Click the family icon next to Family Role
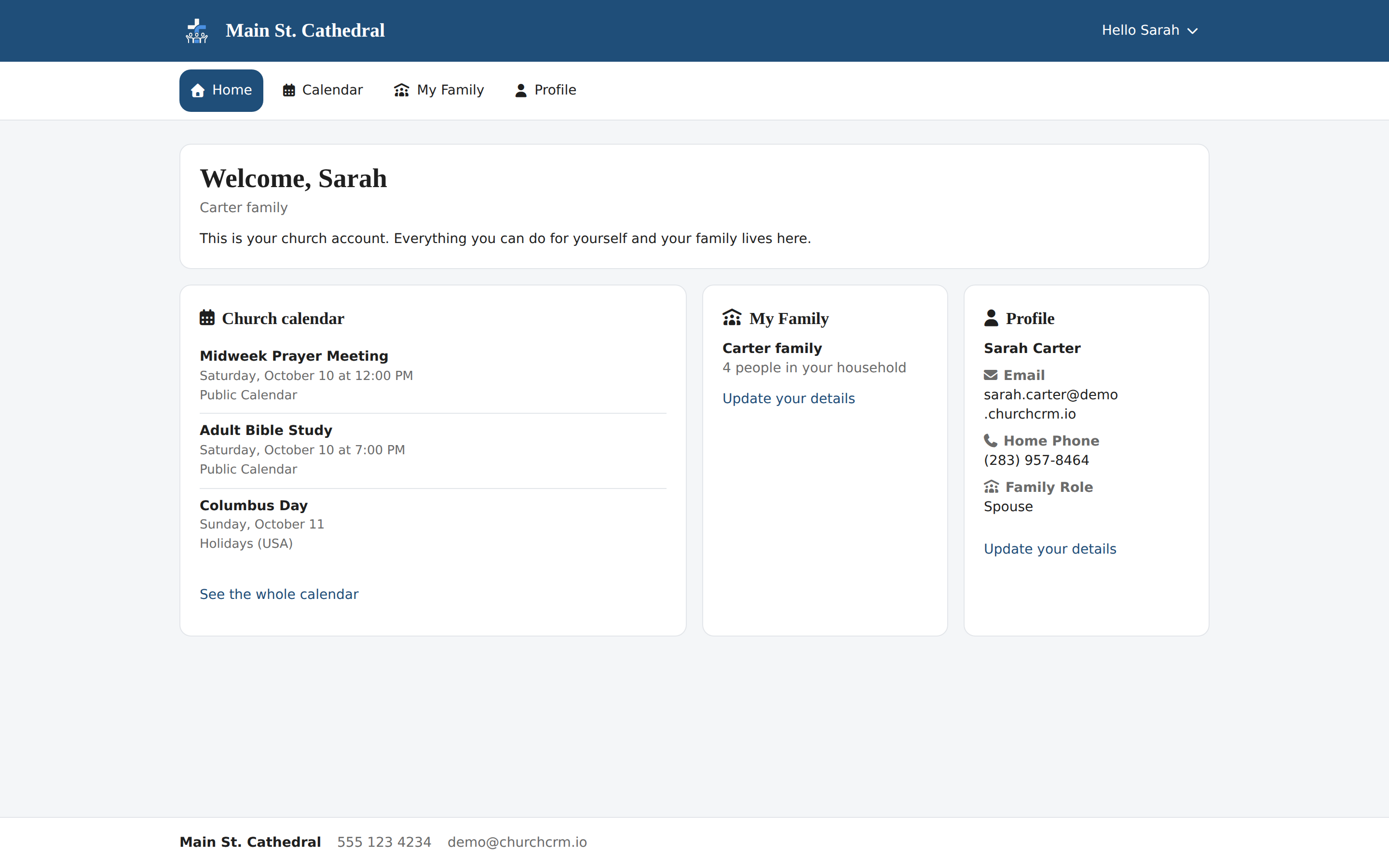Viewport: 1389px width, 868px height. 991,487
